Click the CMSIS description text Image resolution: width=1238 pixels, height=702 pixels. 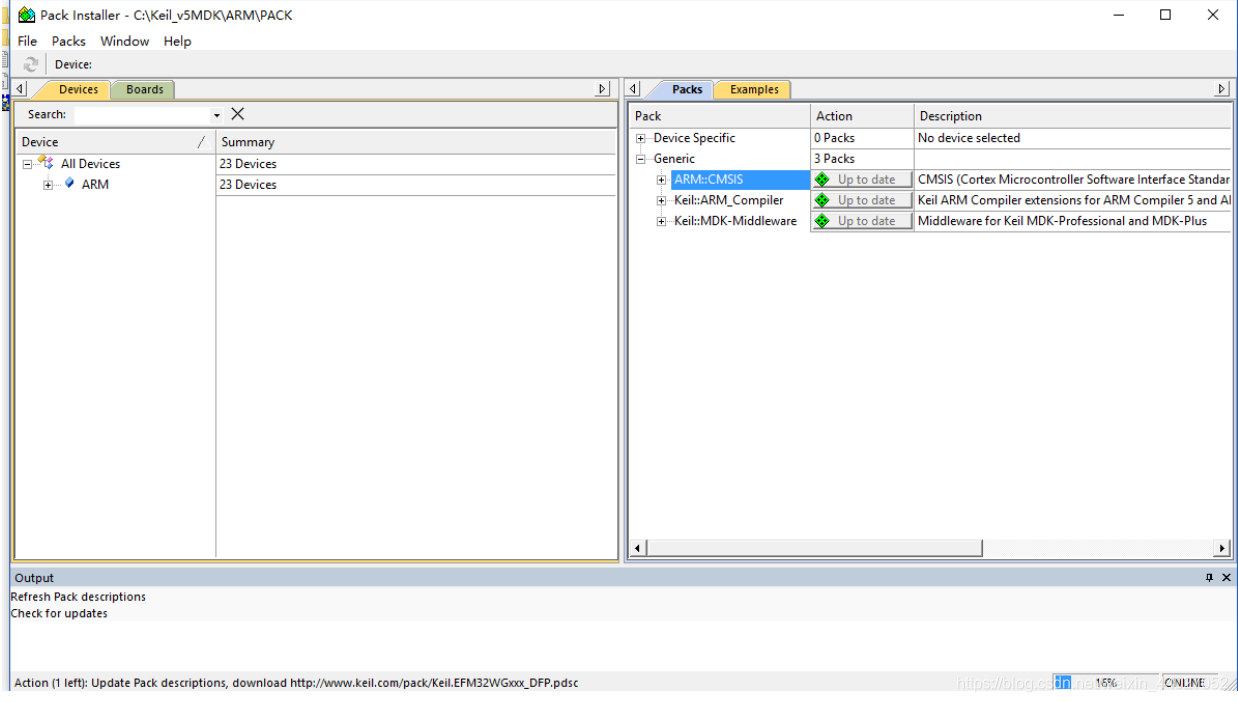[x=1074, y=180]
